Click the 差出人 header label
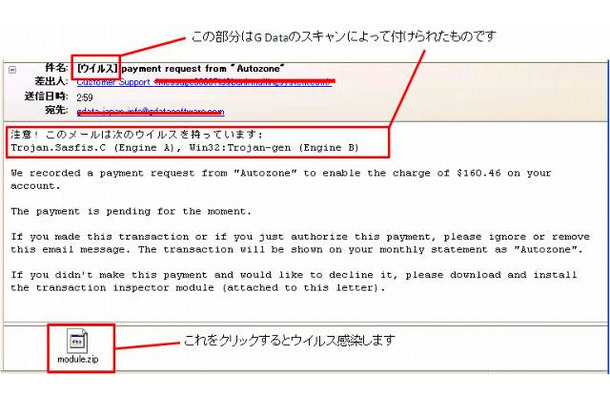 pyautogui.click(x=51, y=81)
